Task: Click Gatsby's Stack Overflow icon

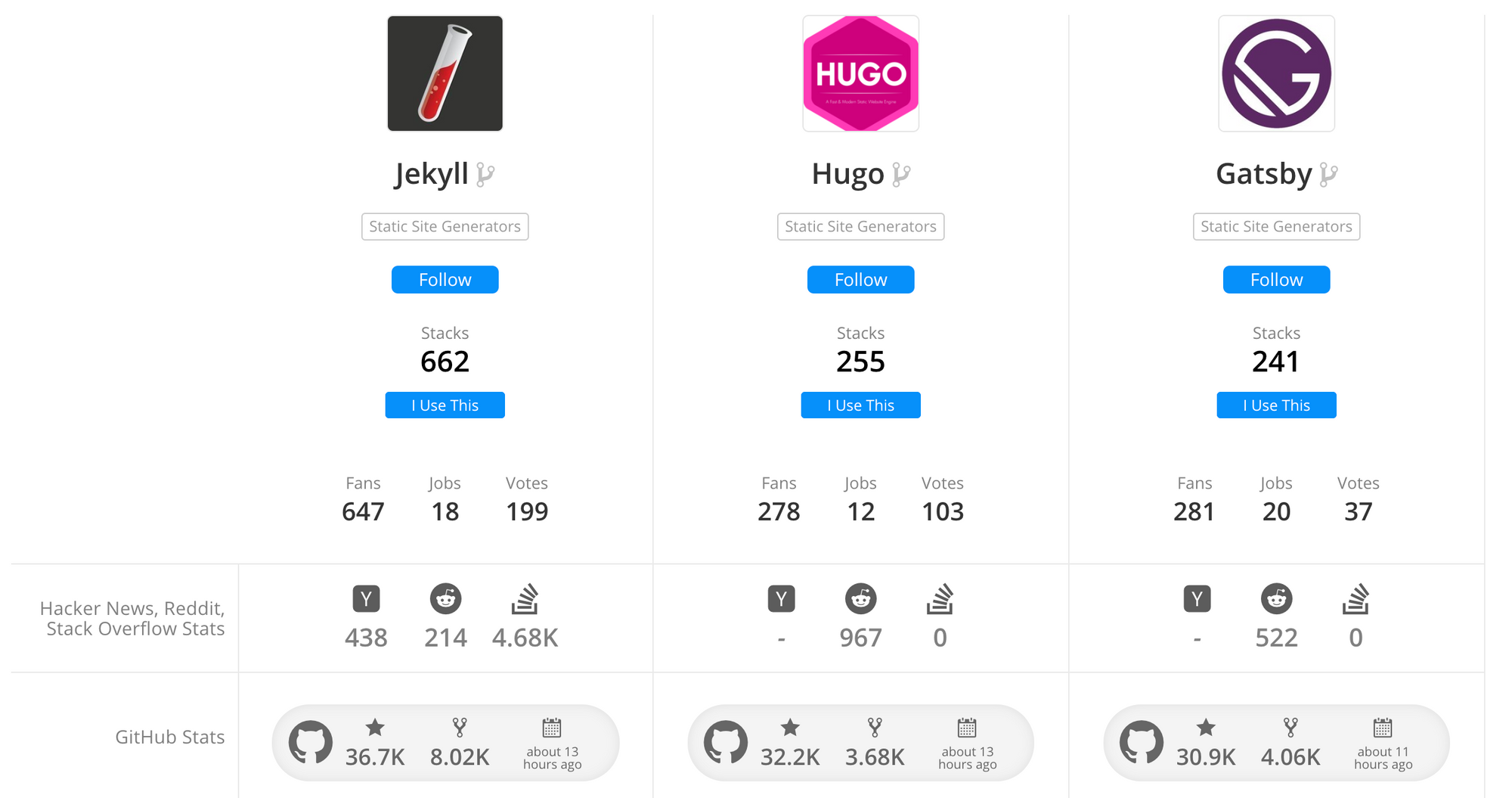Action: click(1356, 598)
